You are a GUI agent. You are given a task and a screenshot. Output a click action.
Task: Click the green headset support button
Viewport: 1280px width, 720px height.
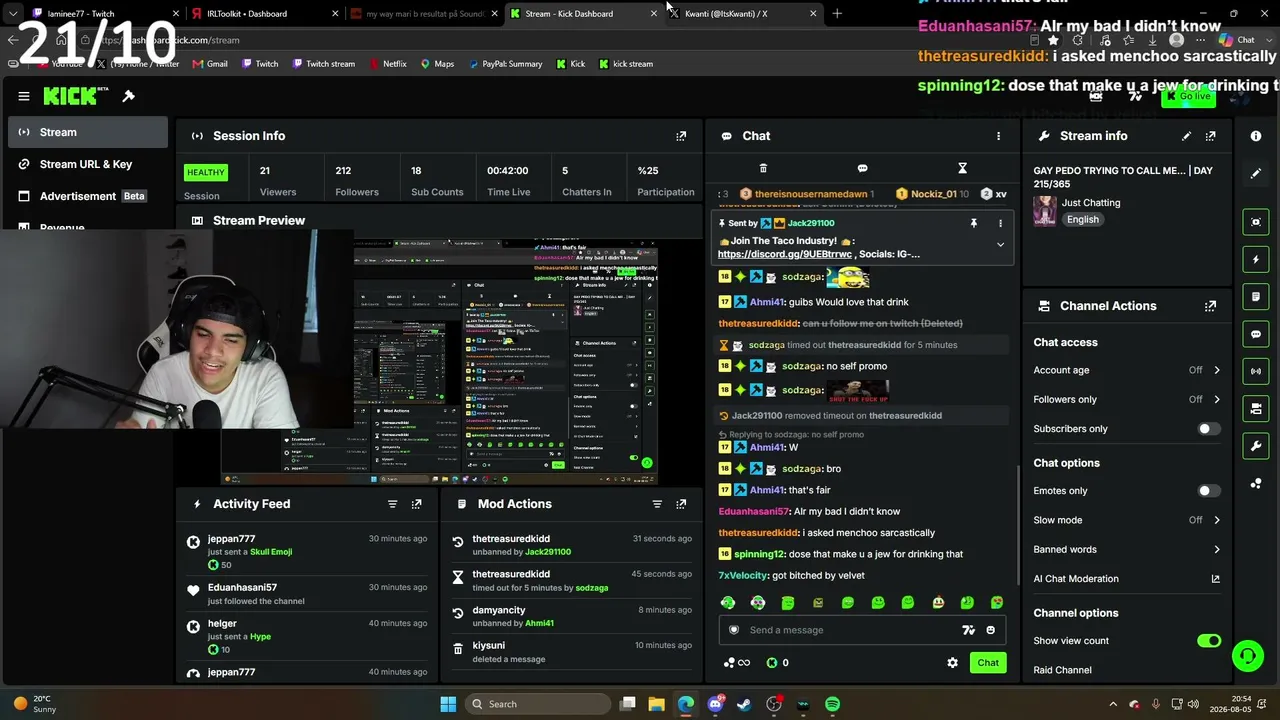[1247, 656]
